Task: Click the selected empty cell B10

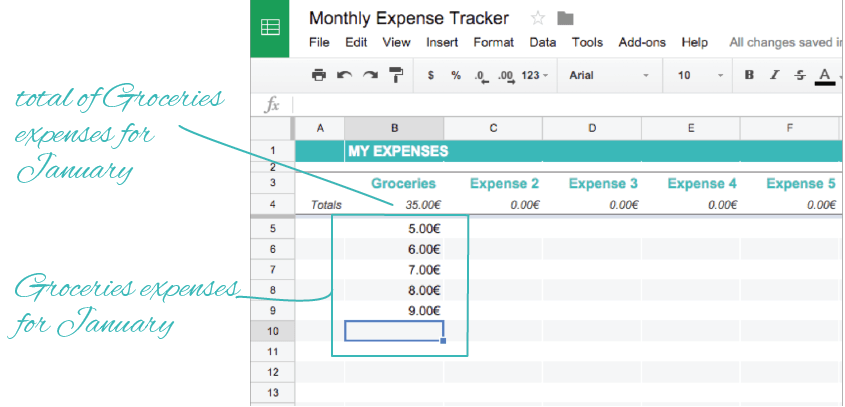Action: point(394,331)
